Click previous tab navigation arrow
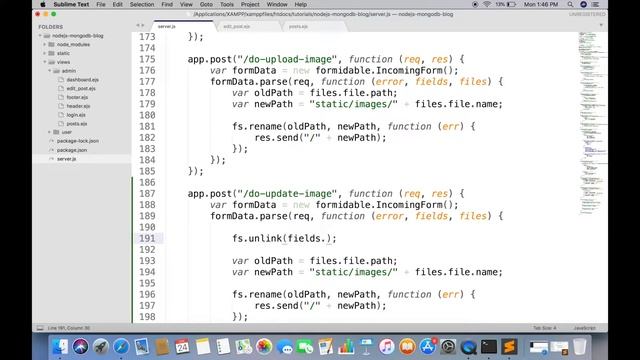The height and width of the screenshot is (360, 640). 138,25
